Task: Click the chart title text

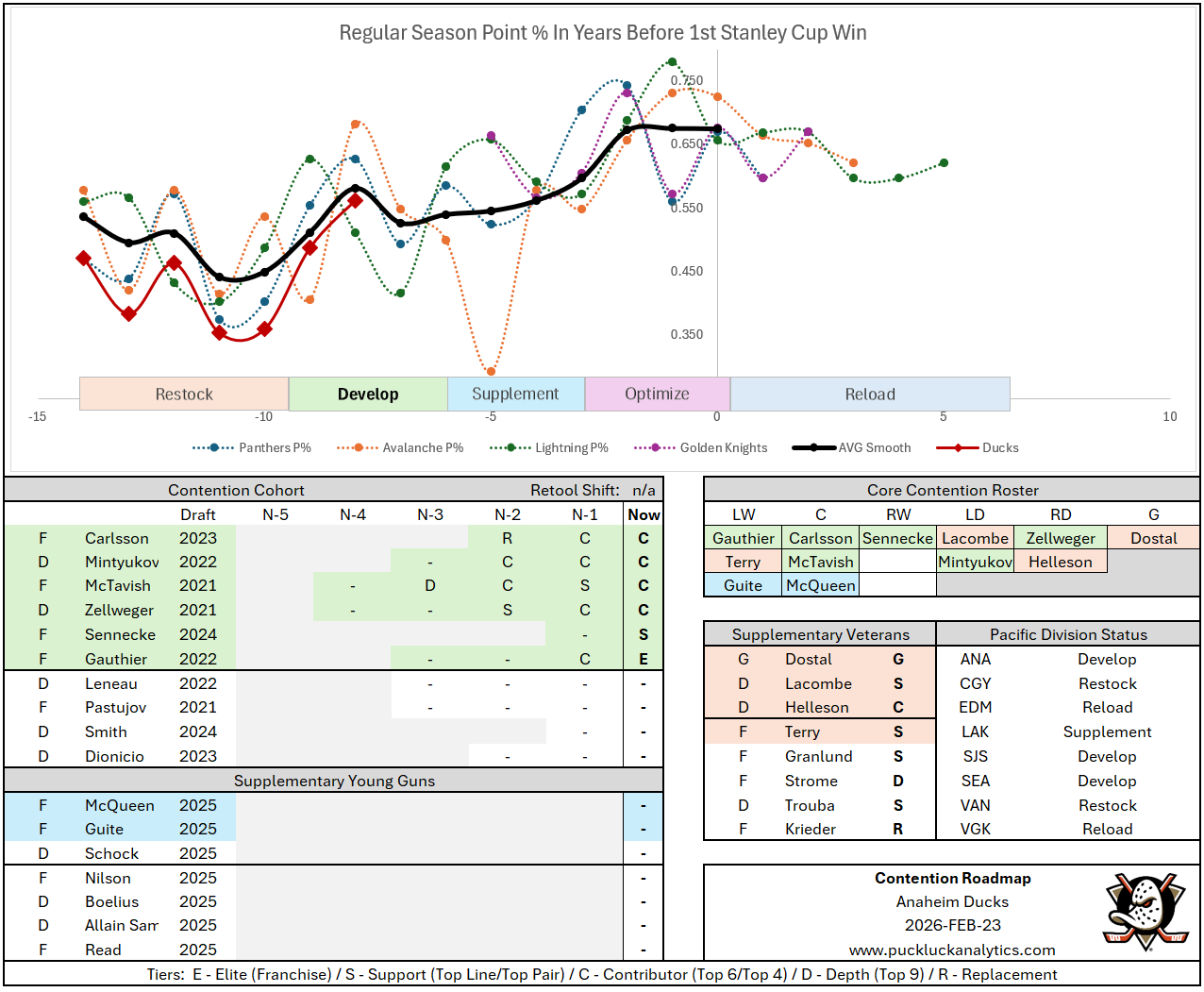Action: (602, 33)
